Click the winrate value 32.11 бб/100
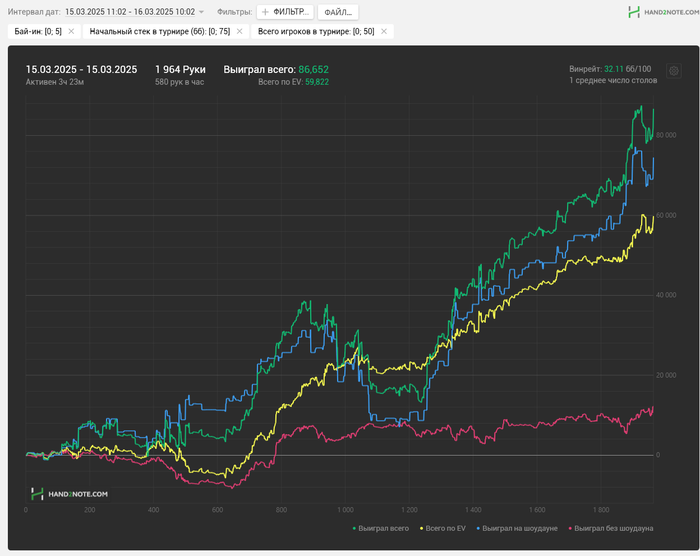This screenshot has height=556, width=700. click(x=627, y=69)
